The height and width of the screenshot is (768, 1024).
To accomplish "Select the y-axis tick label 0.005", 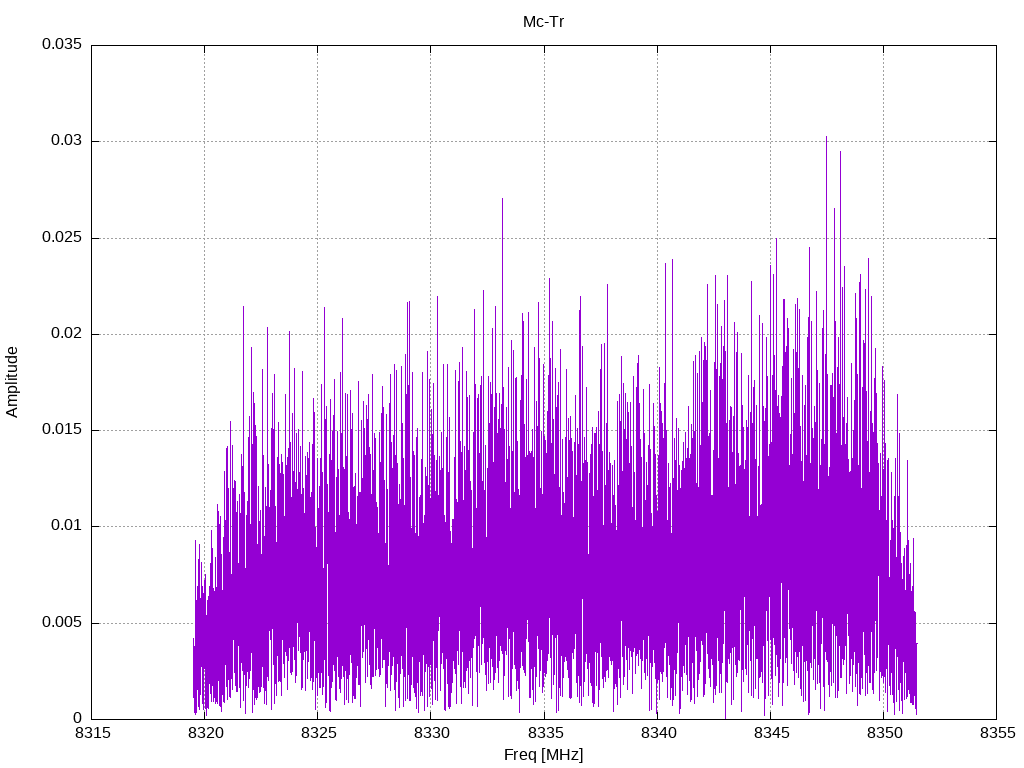I will point(62,622).
